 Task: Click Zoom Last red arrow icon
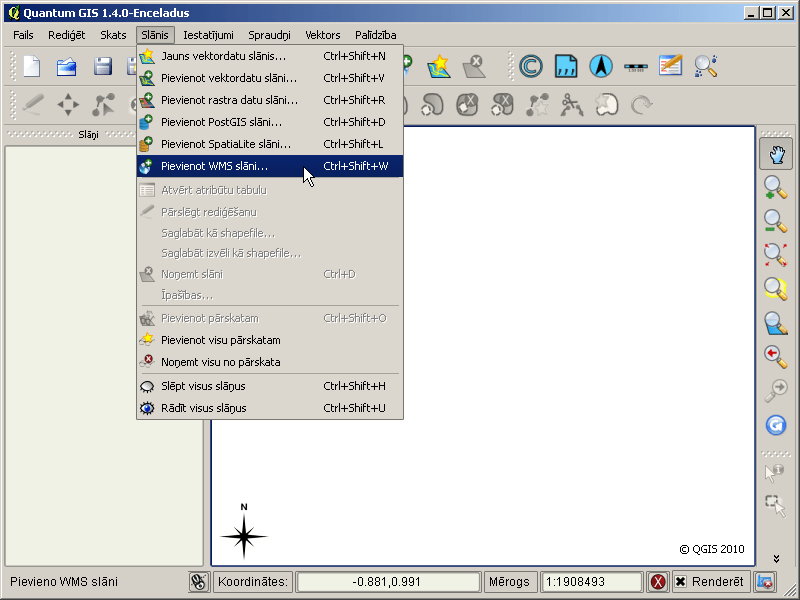click(x=776, y=357)
